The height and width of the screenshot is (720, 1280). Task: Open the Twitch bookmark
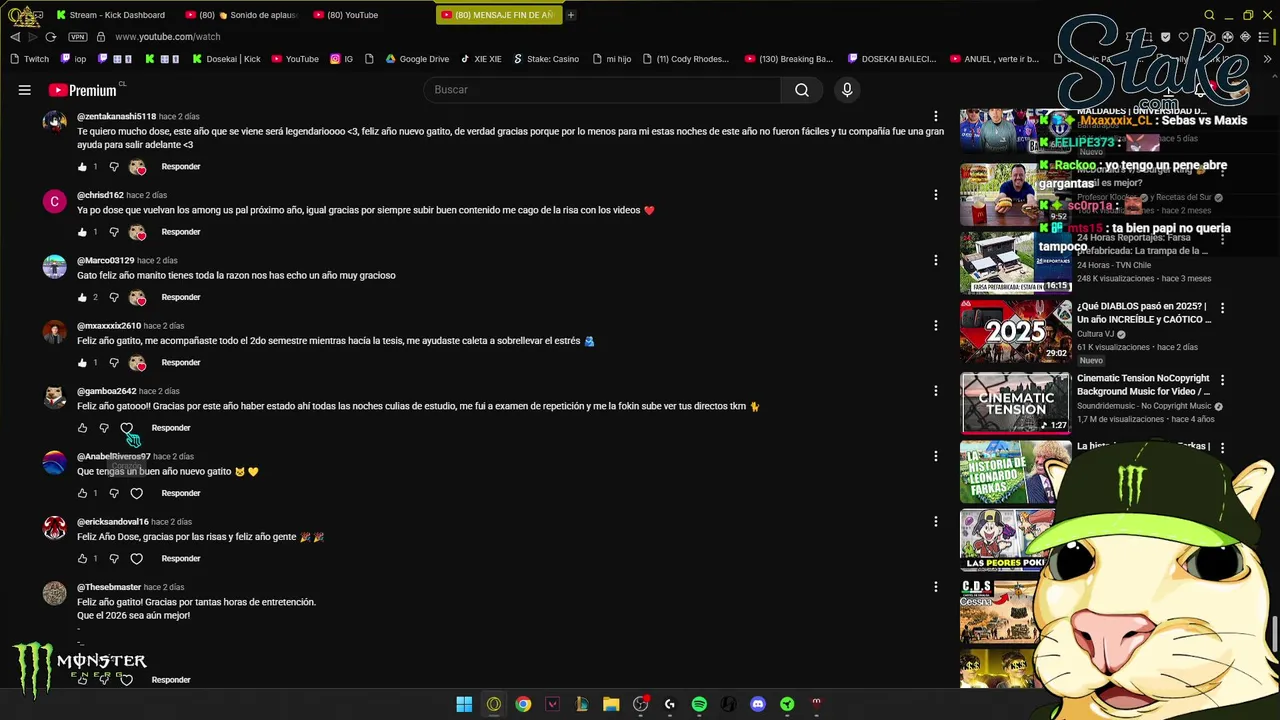(30, 59)
